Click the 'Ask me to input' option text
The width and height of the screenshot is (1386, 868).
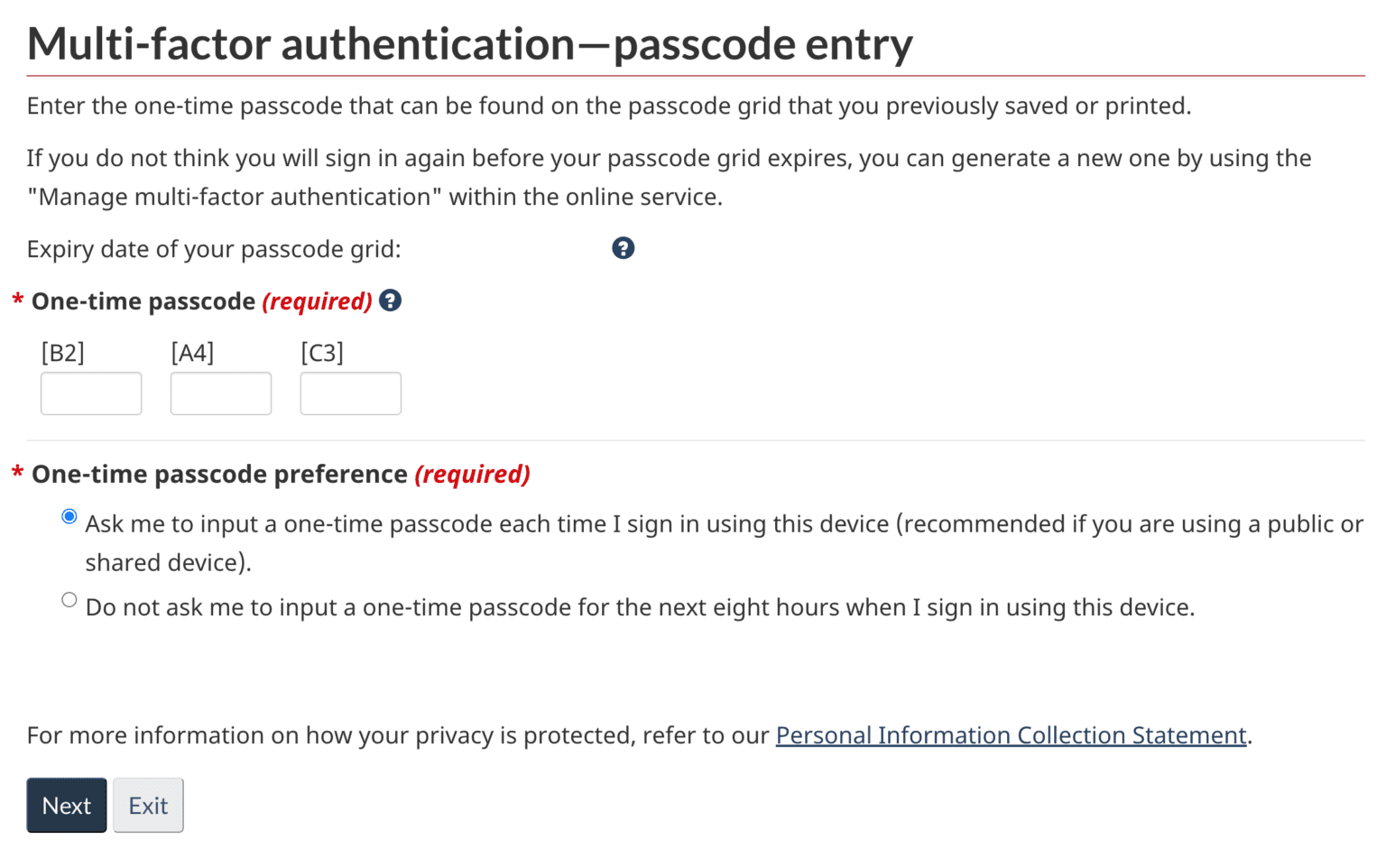[487, 524]
